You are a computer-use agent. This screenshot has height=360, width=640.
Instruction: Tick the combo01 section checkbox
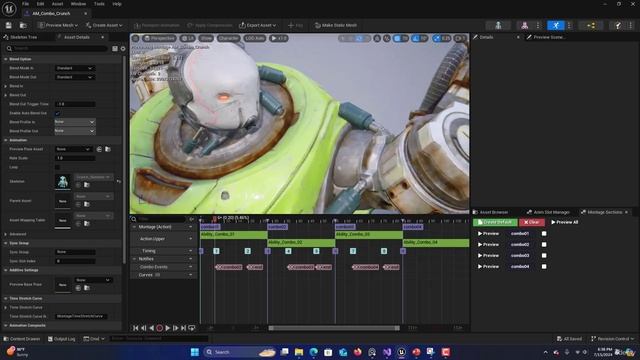coord(544,233)
